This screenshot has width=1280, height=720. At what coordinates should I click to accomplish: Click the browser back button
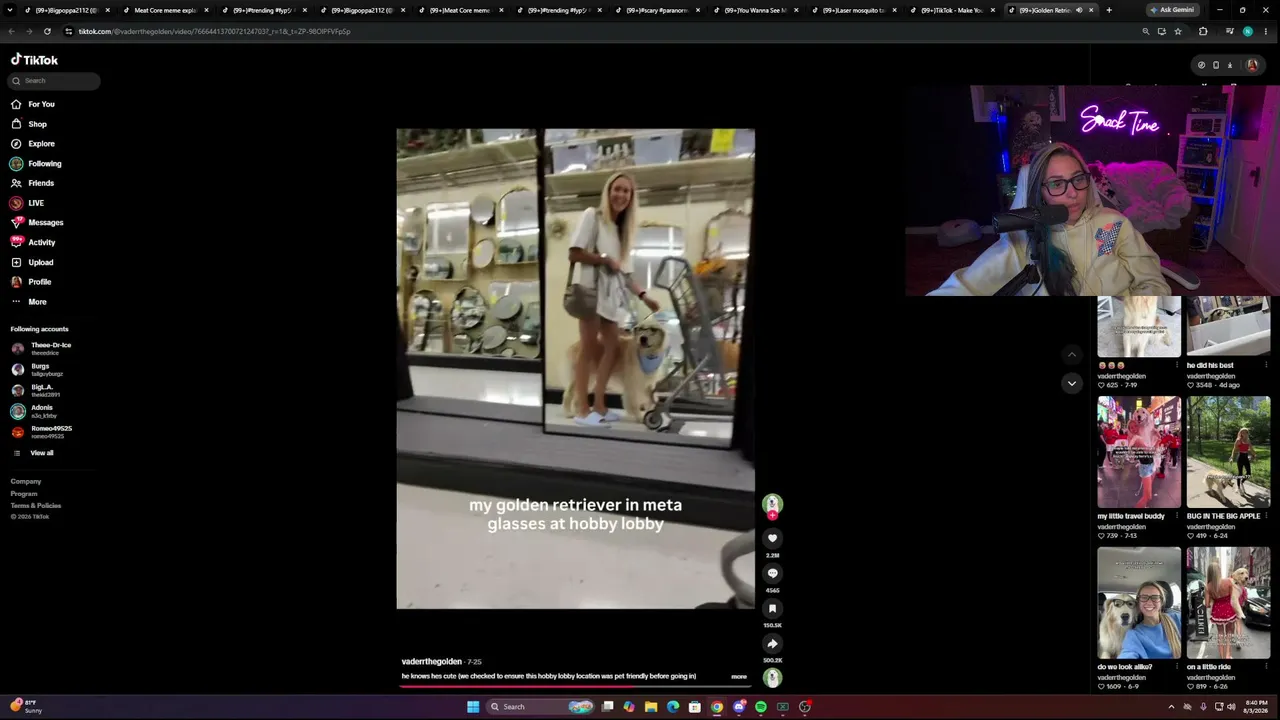click(x=12, y=31)
